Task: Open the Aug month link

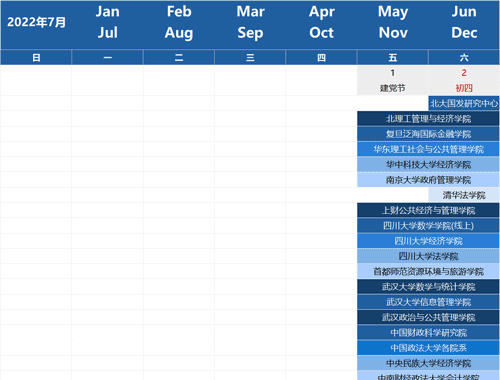Action: click(x=179, y=33)
